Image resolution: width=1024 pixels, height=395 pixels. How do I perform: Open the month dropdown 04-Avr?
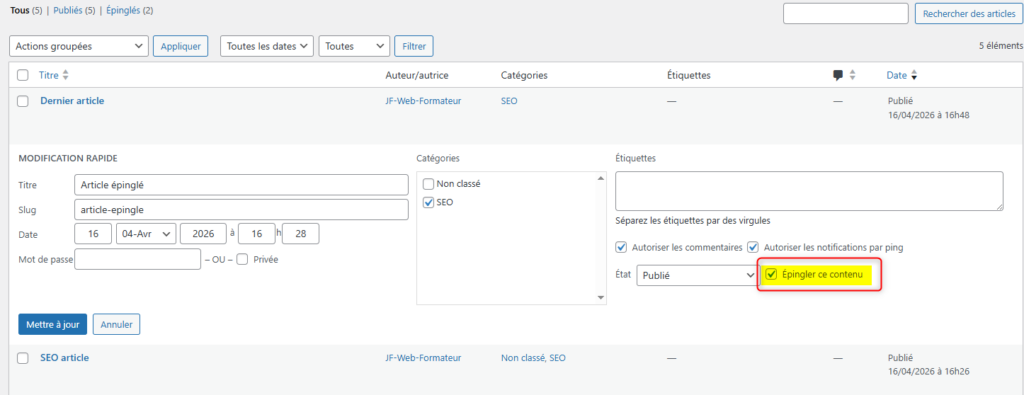point(146,234)
